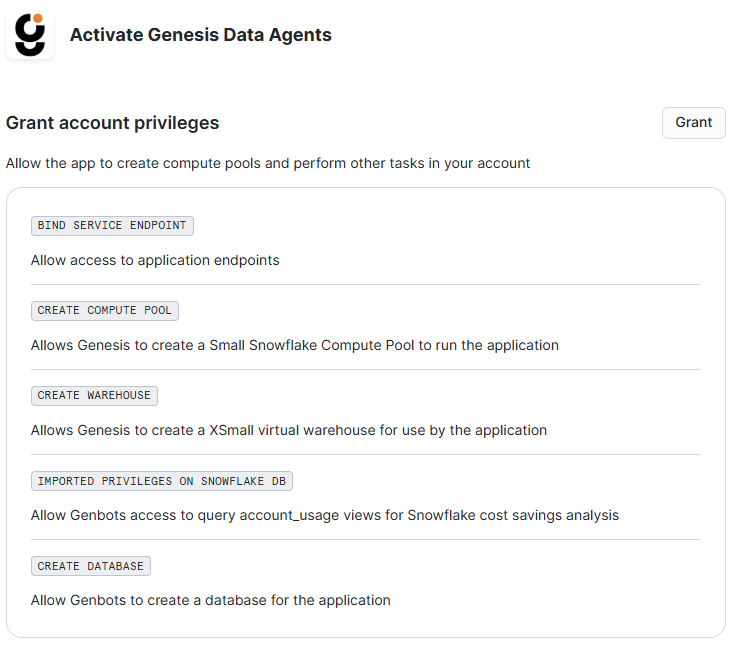Click the Activate Genesis Data Agents title
This screenshot has height=645, width=732.
click(x=200, y=35)
